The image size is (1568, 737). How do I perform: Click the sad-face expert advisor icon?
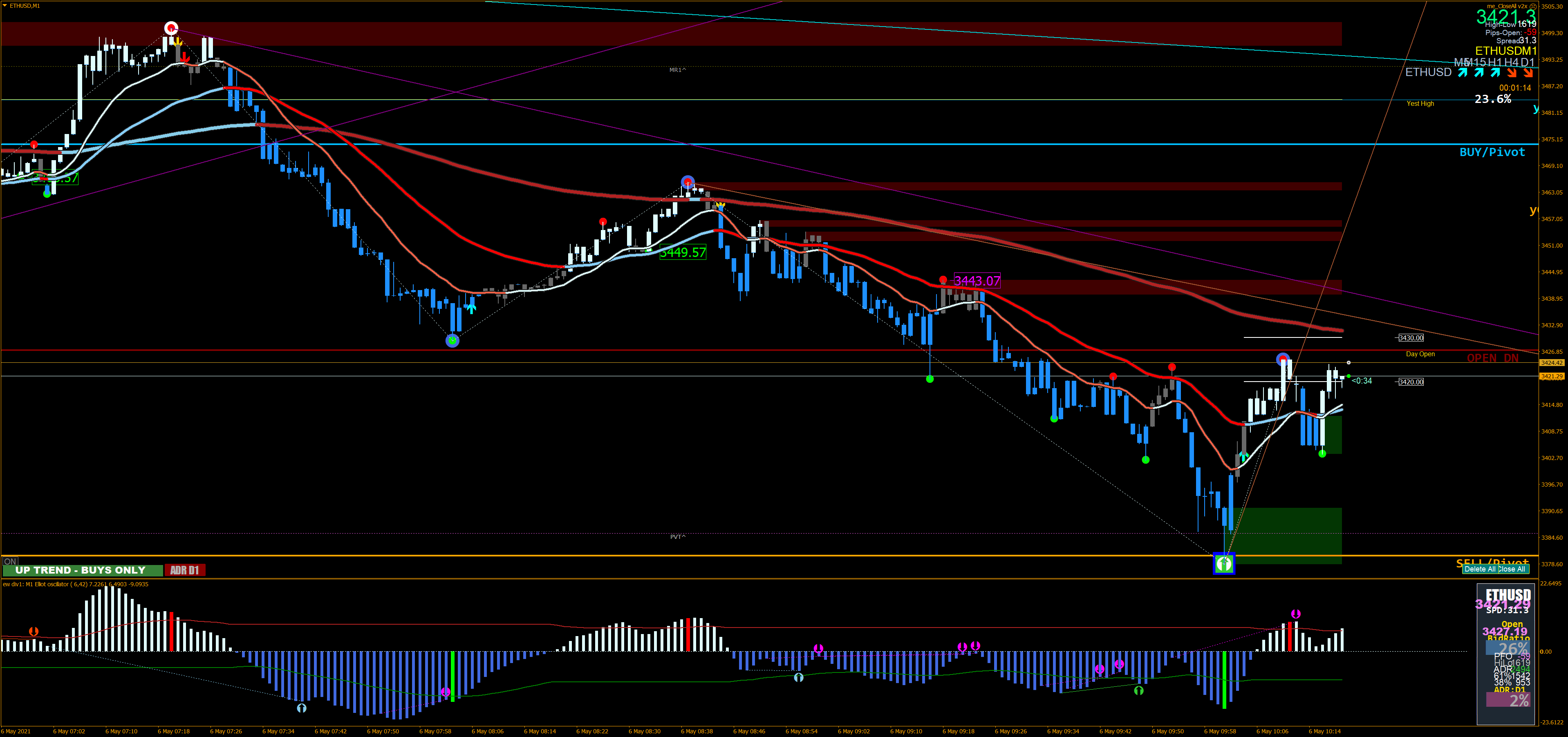1533,6
